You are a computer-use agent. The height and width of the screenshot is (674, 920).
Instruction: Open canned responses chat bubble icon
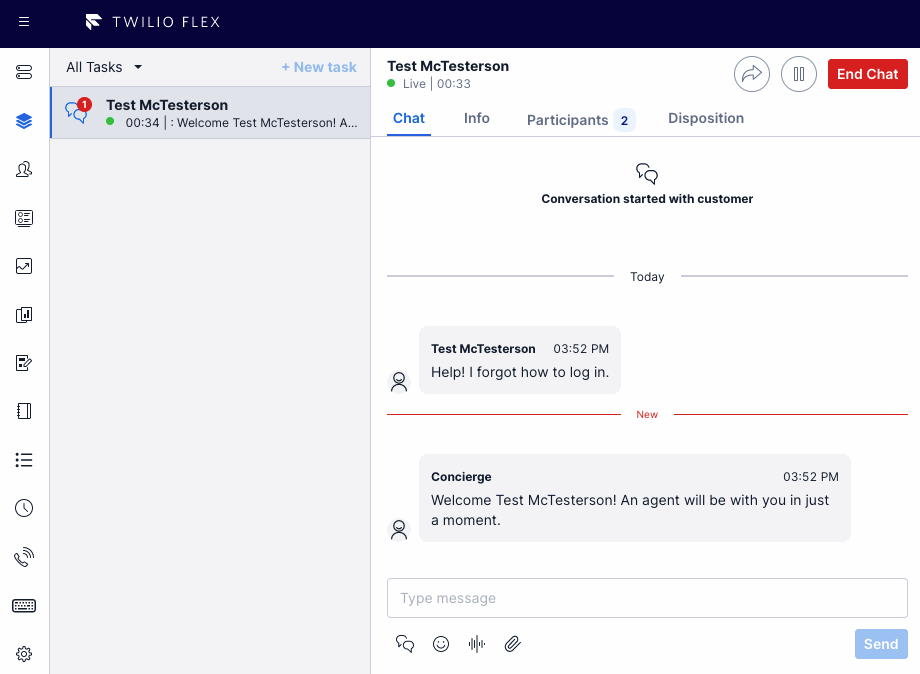(405, 644)
